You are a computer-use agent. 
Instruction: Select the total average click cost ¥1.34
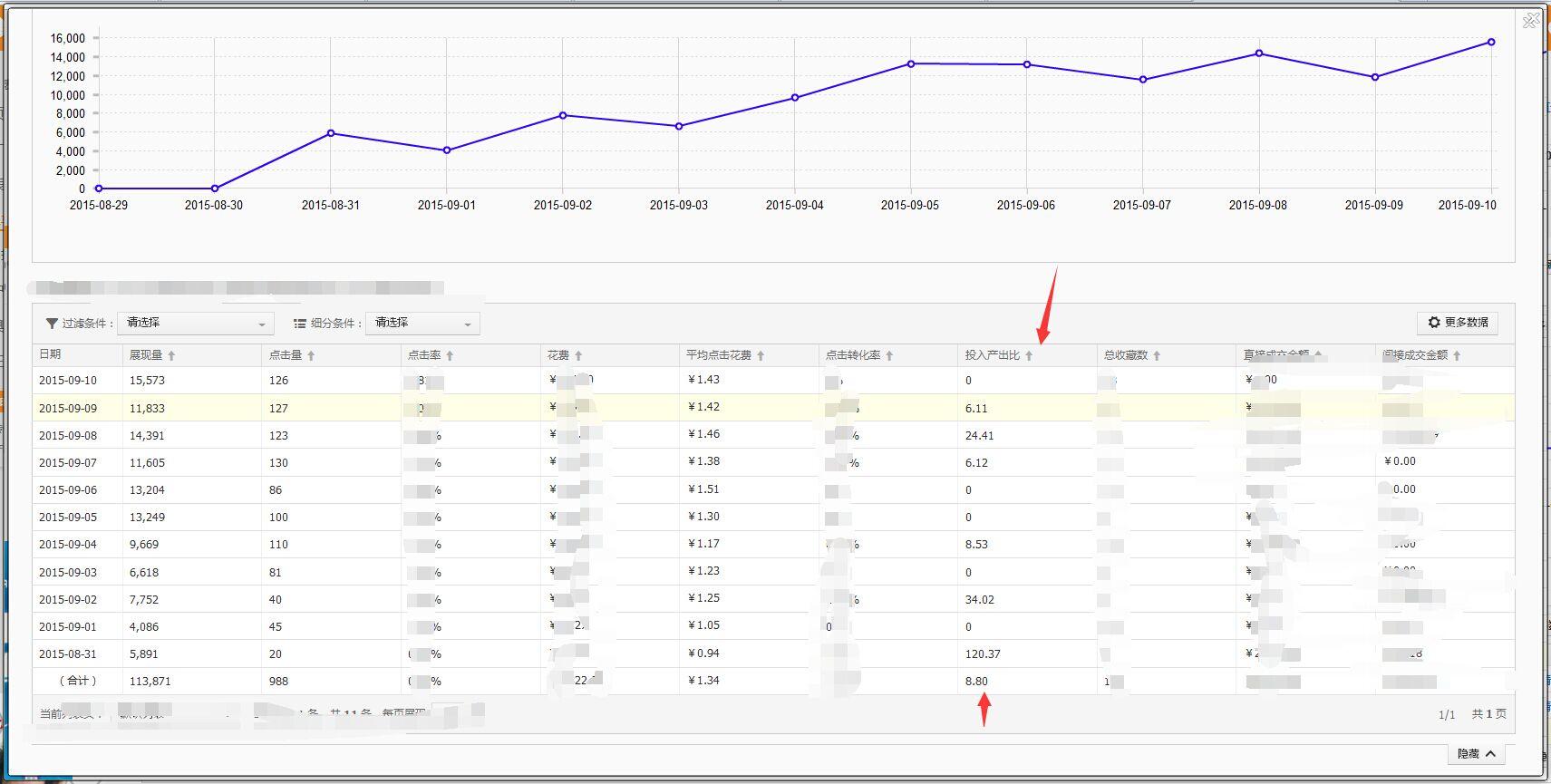(703, 681)
